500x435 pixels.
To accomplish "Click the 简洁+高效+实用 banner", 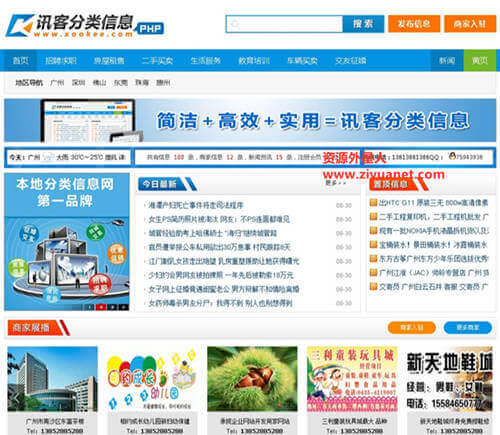I will [x=250, y=121].
